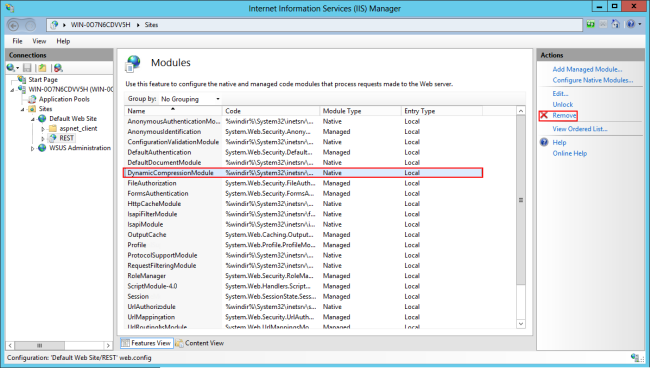650x368 pixels.
Task: Click Sites in the address breadcrumb
Action: tap(151, 25)
